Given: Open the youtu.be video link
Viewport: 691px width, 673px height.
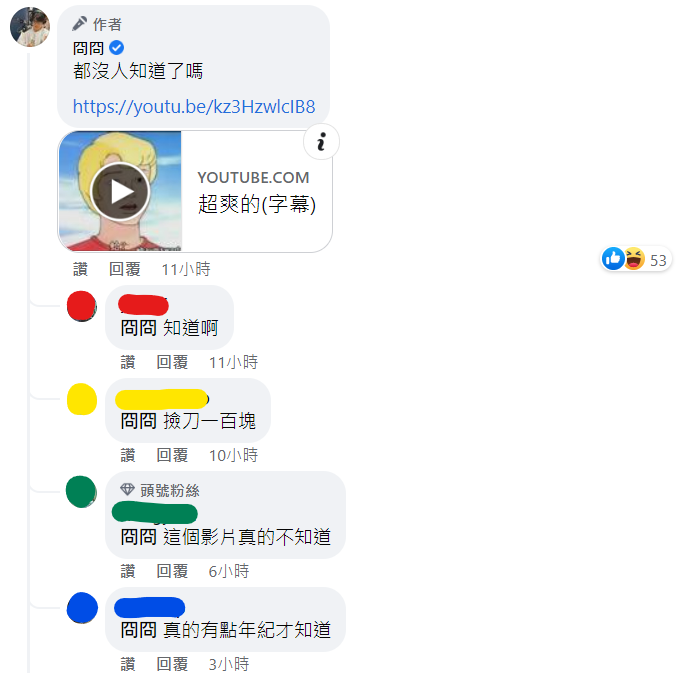Looking at the screenshot, I should [194, 106].
